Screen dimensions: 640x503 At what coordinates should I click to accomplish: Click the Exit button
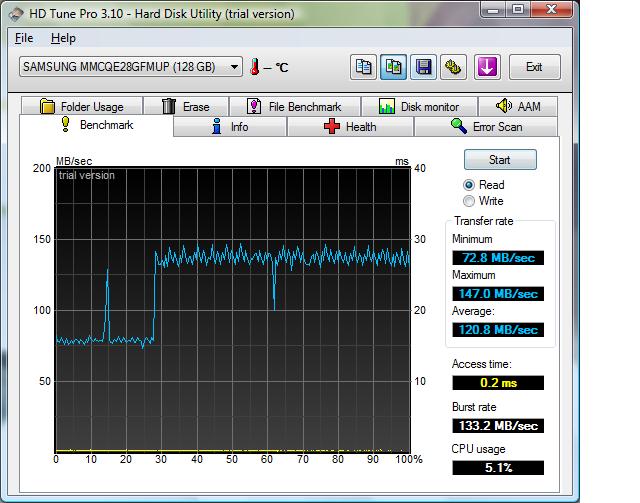click(533, 67)
